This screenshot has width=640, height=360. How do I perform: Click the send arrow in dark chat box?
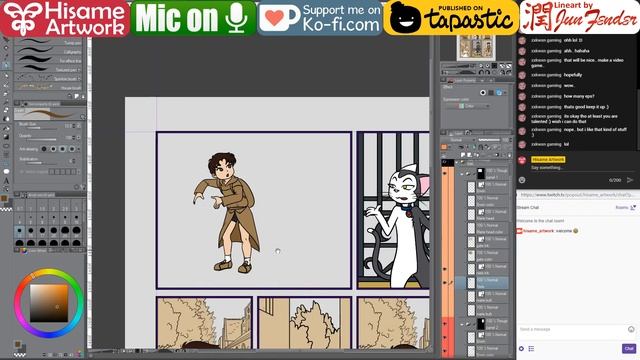[x=630, y=180]
